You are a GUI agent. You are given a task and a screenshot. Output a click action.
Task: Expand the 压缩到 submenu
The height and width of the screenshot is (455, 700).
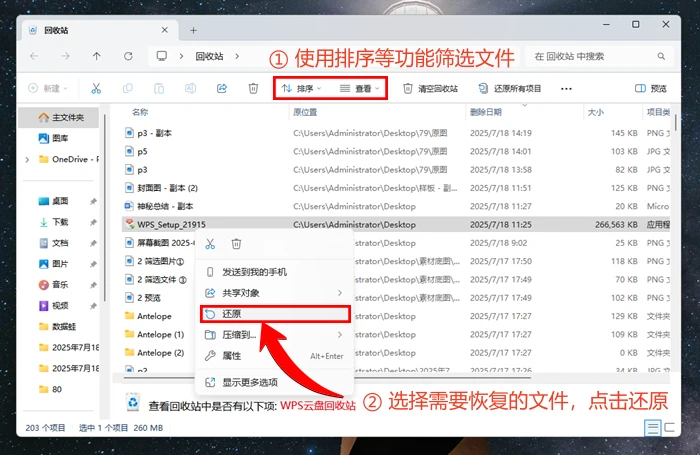[x=340, y=334]
